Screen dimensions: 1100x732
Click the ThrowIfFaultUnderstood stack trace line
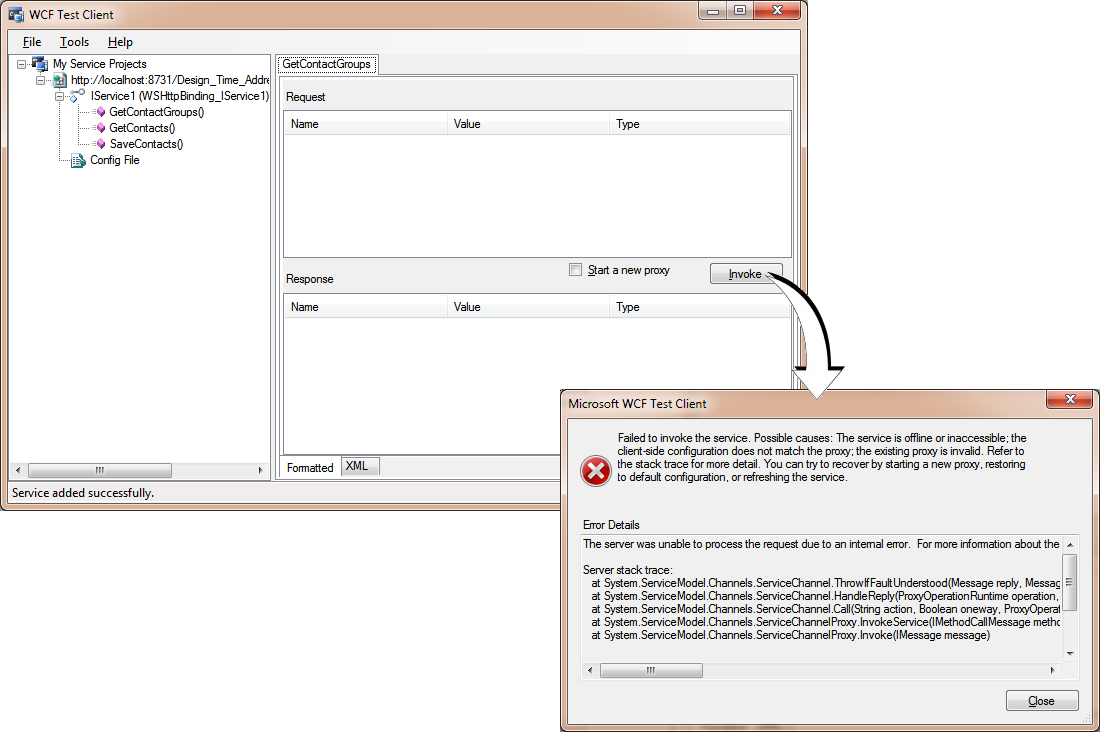pyautogui.click(x=826, y=583)
